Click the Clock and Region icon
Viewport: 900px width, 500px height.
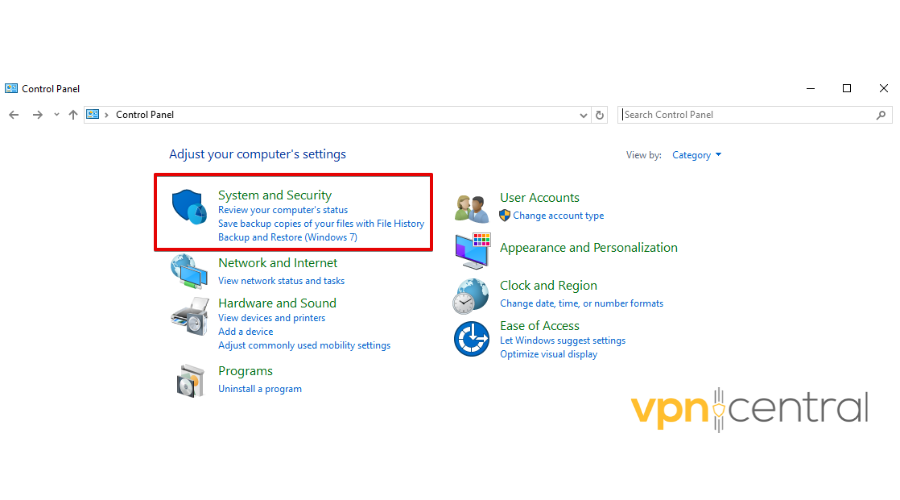pos(471,295)
